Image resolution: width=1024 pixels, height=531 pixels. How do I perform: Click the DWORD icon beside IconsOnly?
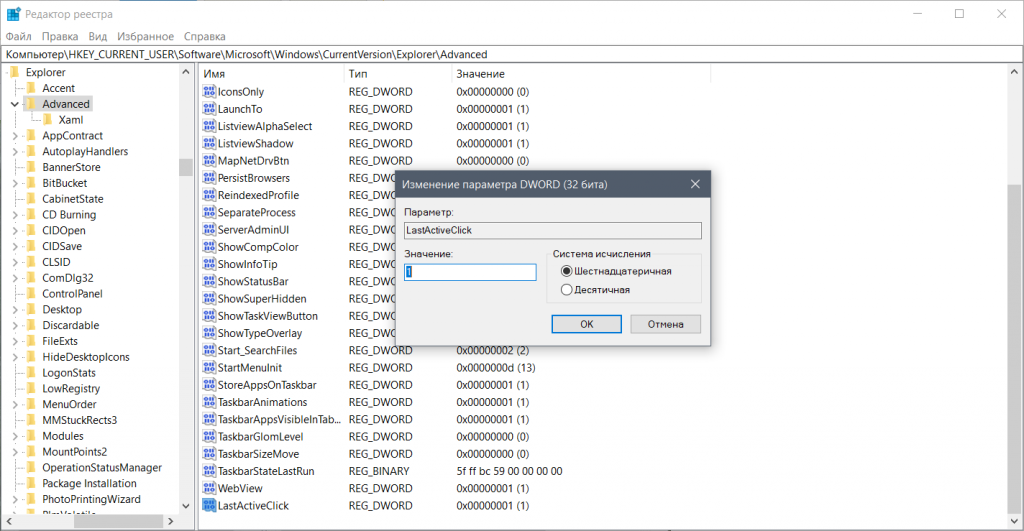(209, 92)
